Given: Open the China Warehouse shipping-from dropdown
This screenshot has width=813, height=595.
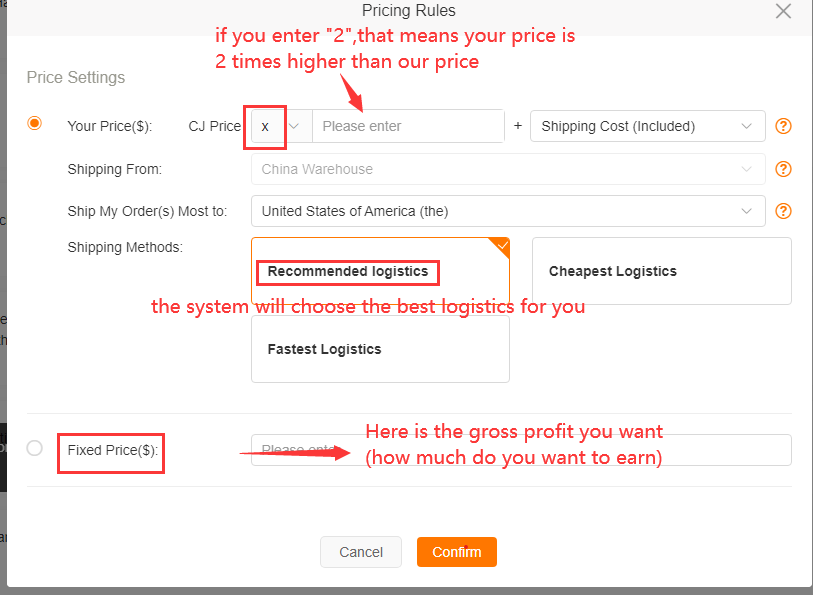Looking at the screenshot, I should click(x=507, y=169).
